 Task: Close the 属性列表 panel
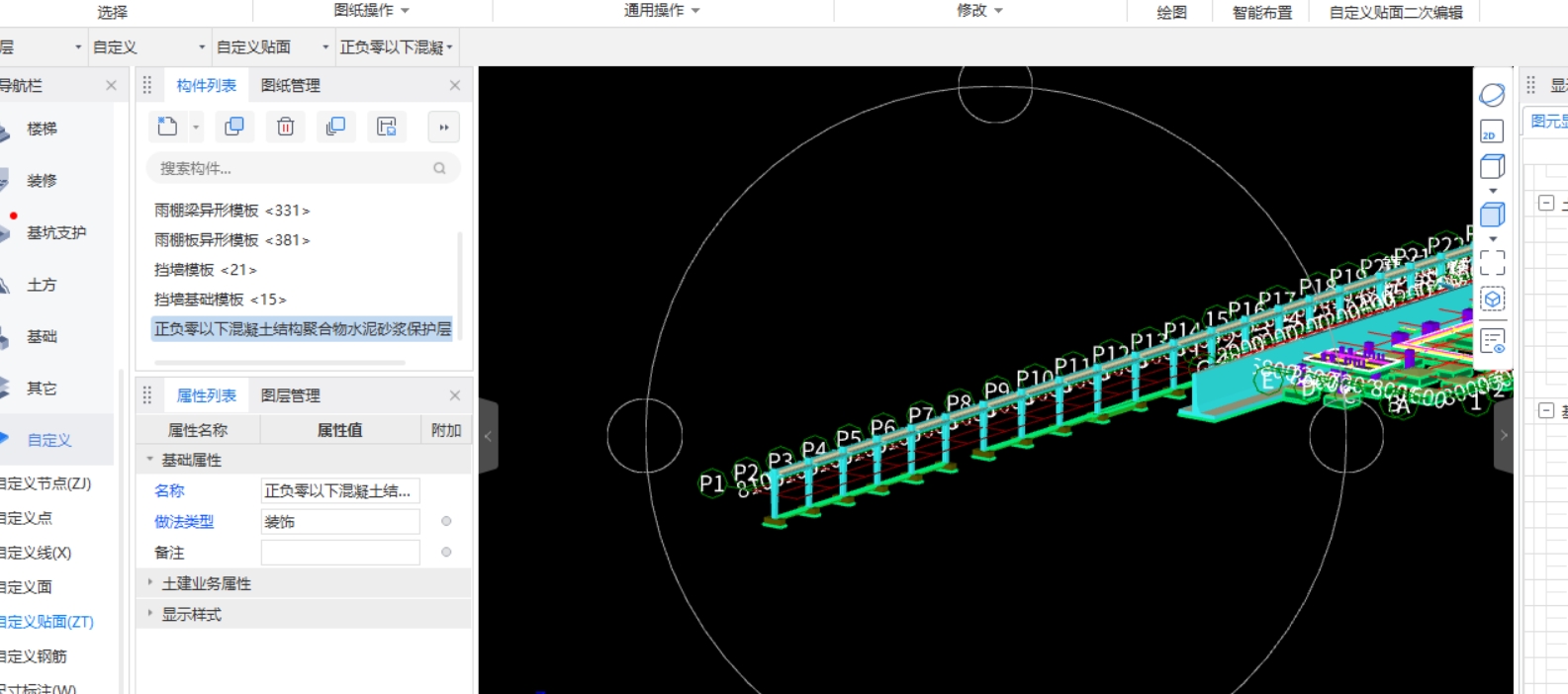click(455, 395)
